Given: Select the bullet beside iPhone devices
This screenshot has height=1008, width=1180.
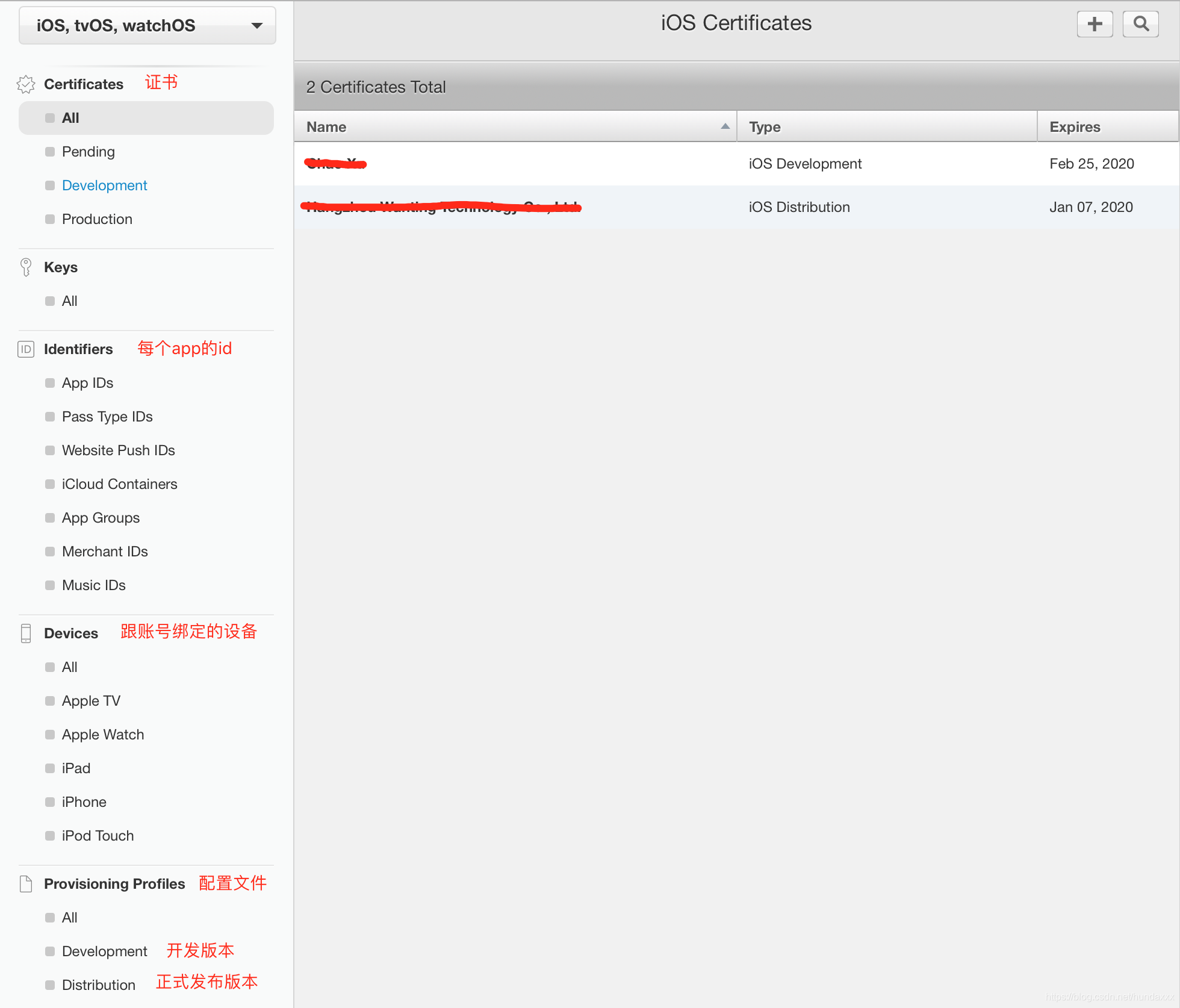Looking at the screenshot, I should point(50,802).
